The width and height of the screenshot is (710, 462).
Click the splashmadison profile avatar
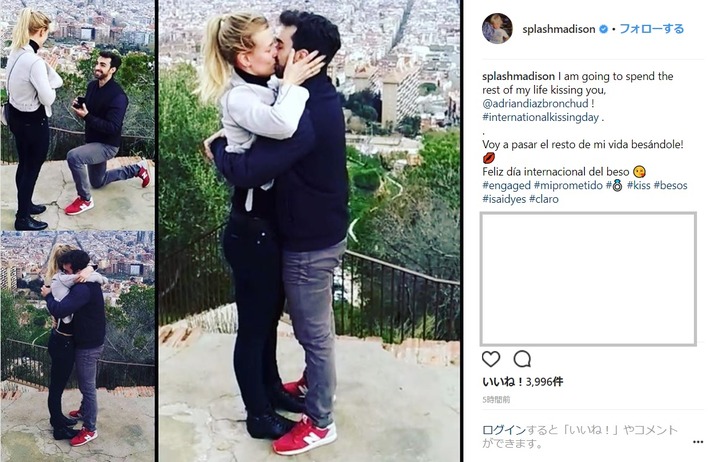tap(497, 29)
